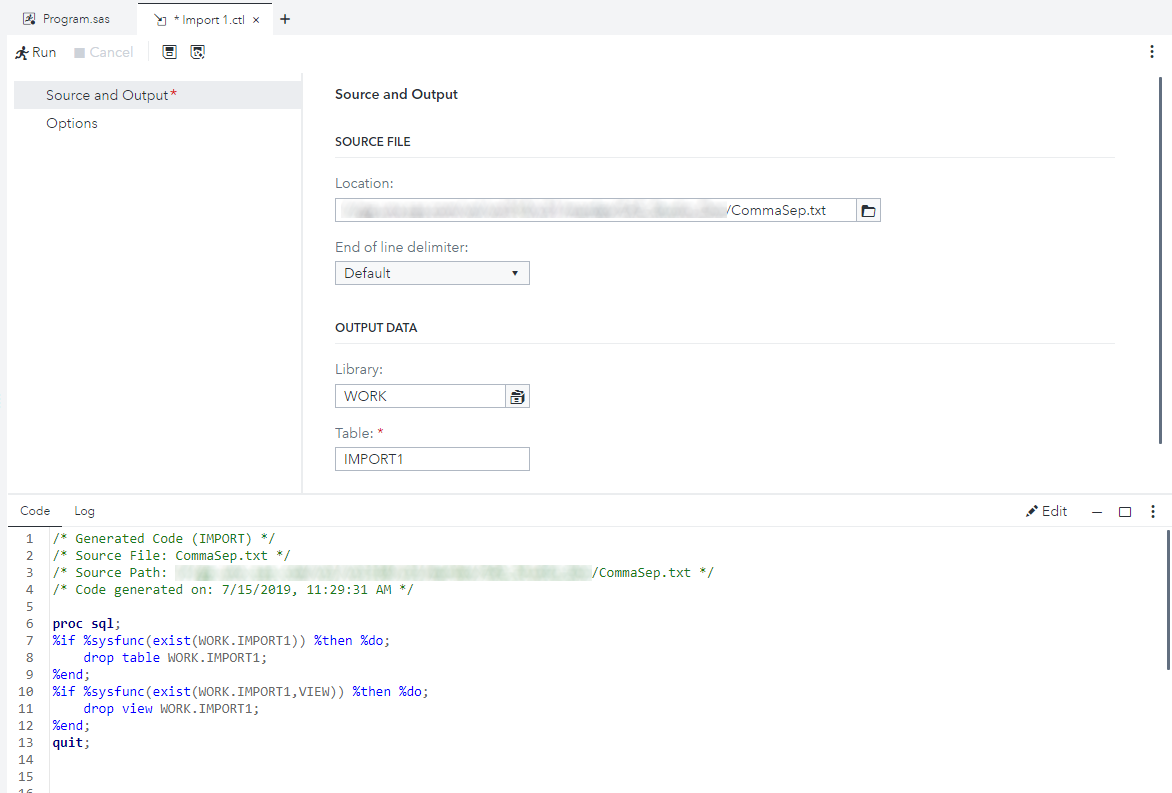Click the Library input field
Viewport: 1172px width, 793px height.
(419, 397)
